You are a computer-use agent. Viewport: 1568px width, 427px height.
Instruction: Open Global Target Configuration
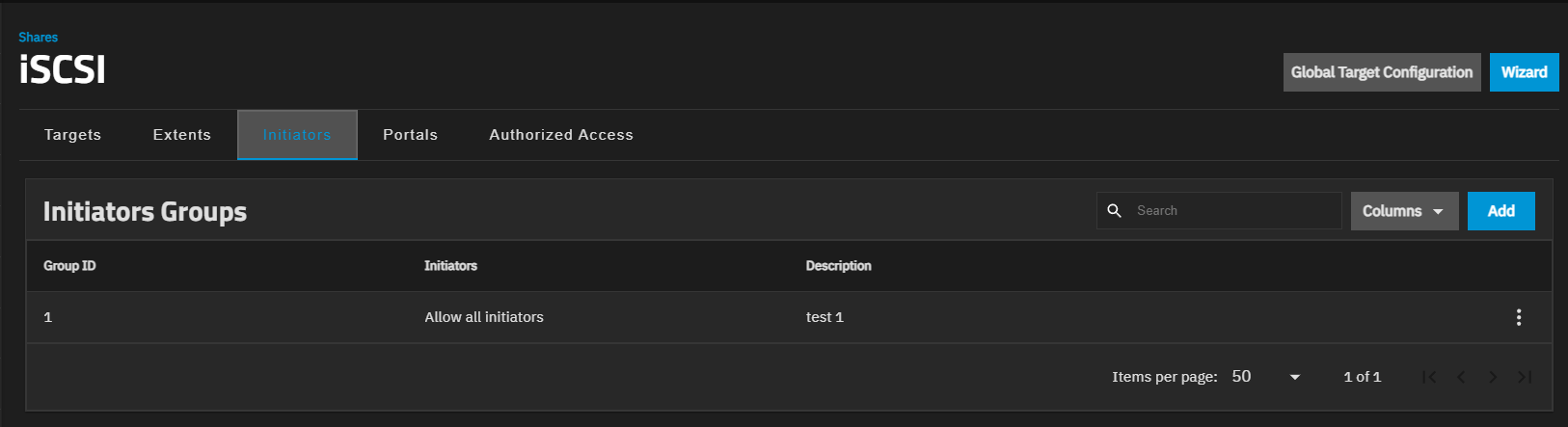click(1381, 72)
